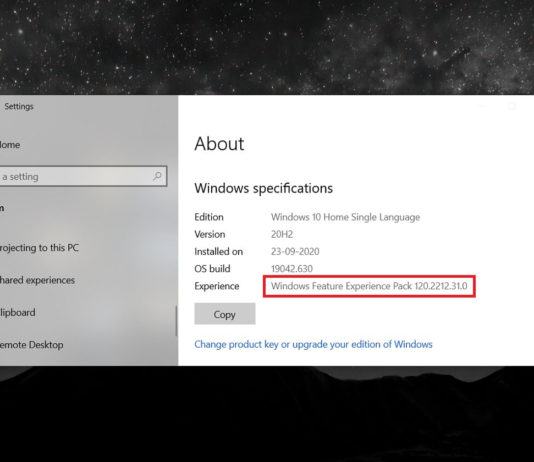This screenshot has width=534, height=462.
Task: Click the Windows specifications heading
Action: pyautogui.click(x=264, y=188)
